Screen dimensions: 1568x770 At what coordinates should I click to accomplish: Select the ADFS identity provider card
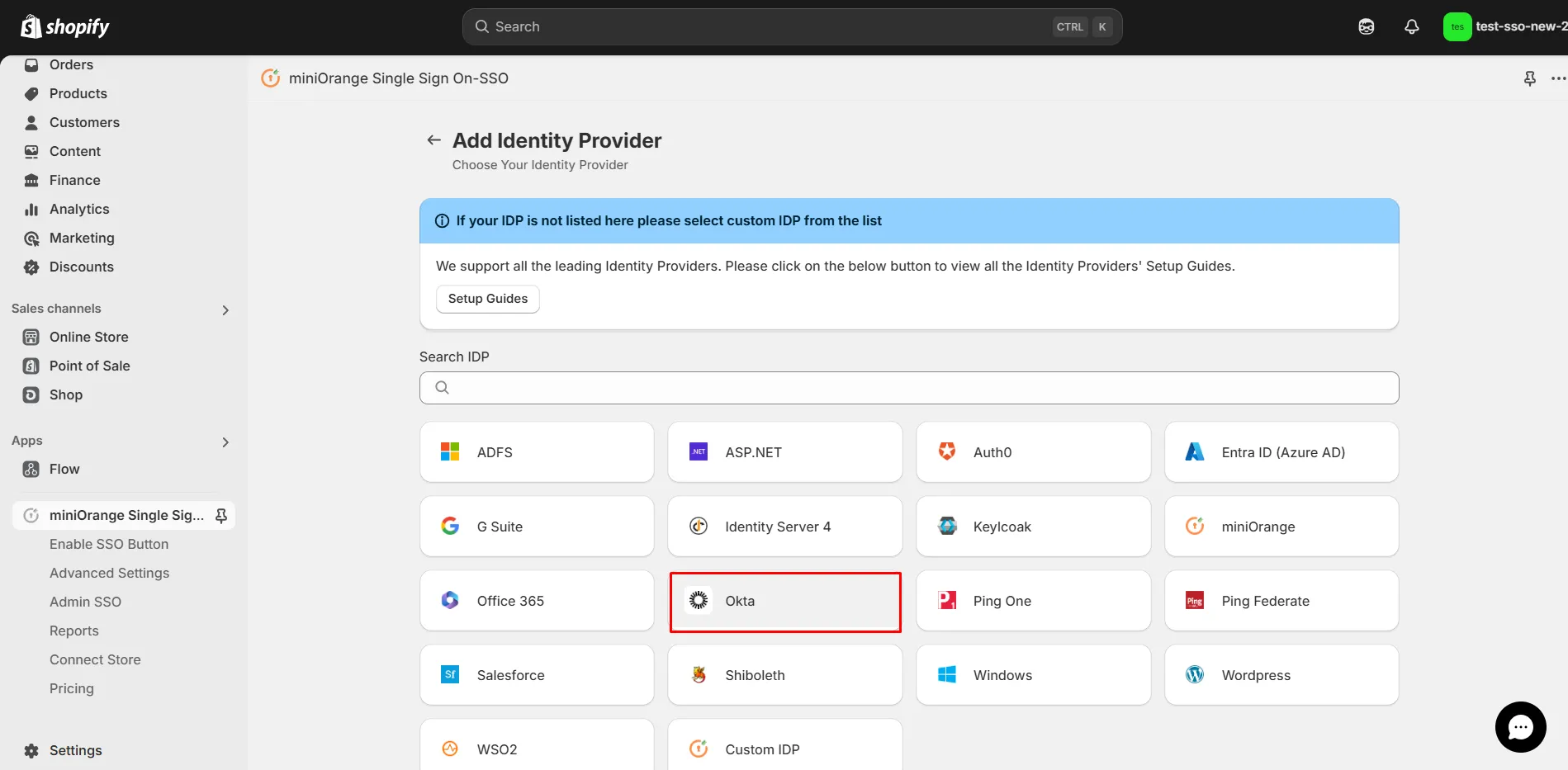[537, 452]
